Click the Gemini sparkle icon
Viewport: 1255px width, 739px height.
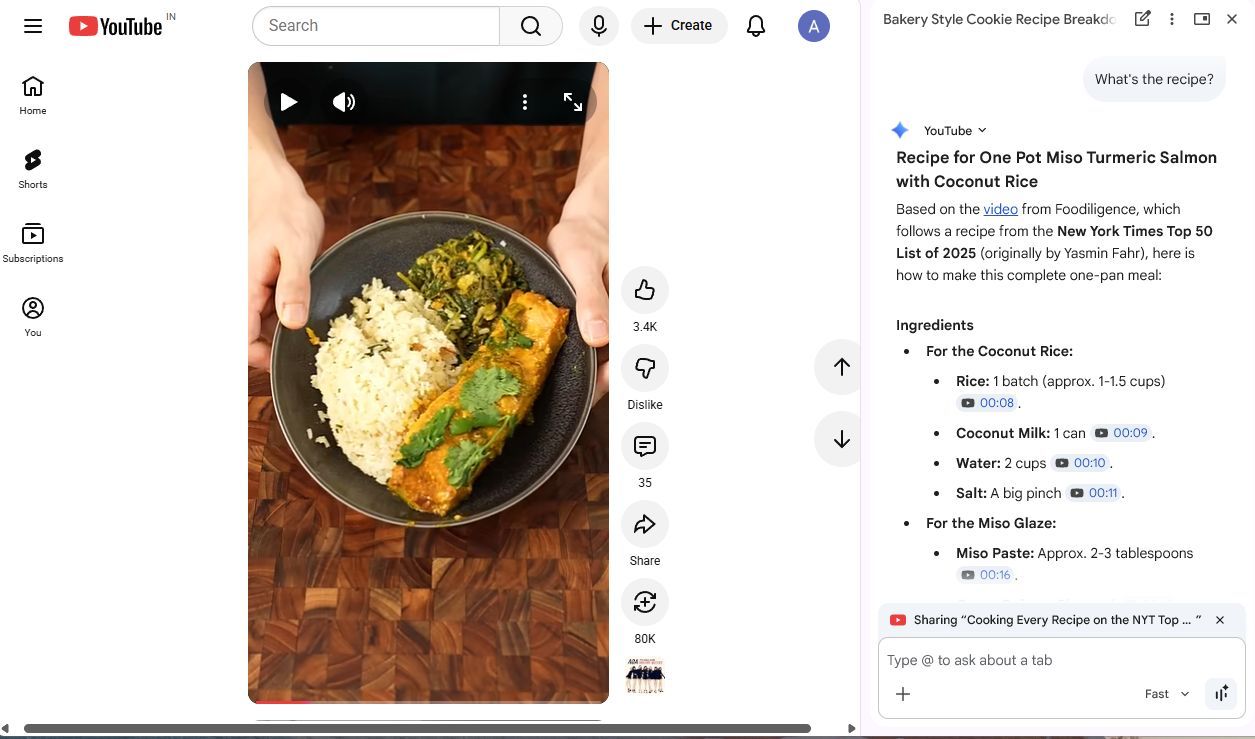(x=900, y=131)
